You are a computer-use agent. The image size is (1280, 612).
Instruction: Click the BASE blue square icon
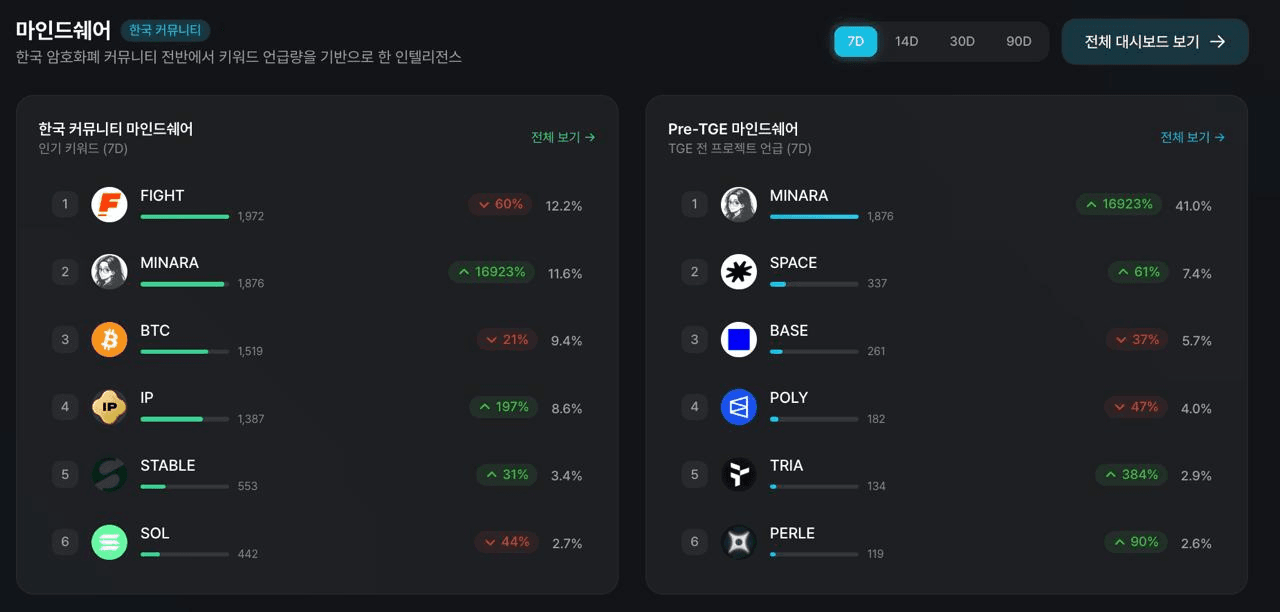pos(739,340)
